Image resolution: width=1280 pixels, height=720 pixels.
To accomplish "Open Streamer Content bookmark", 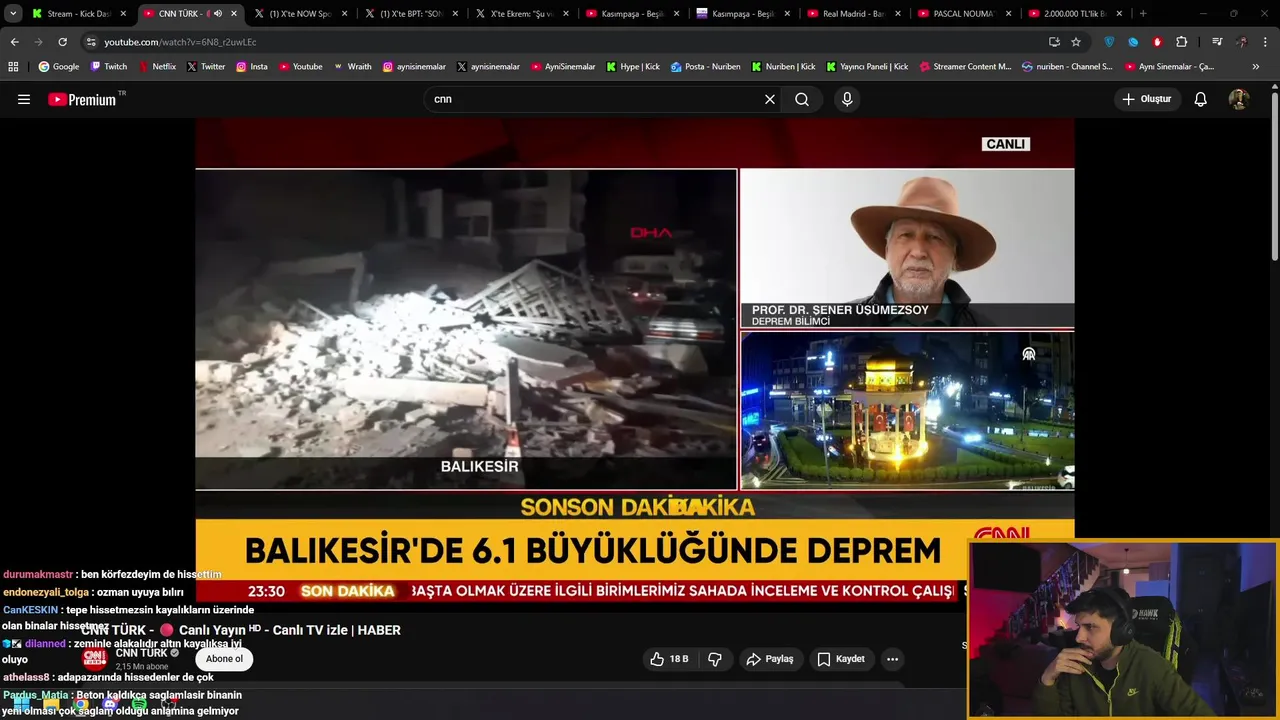I will [x=965, y=66].
